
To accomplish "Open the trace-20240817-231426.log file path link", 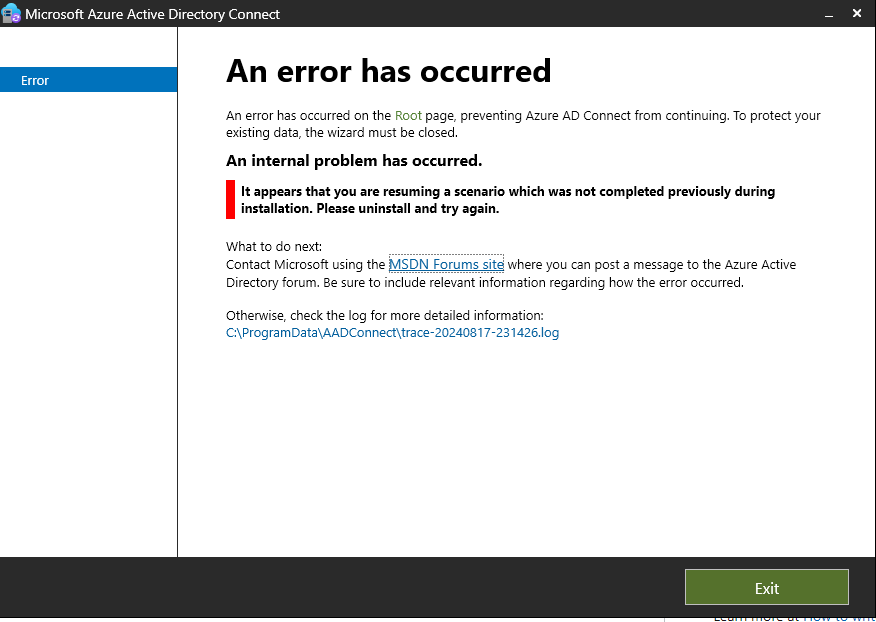I will pyautogui.click(x=392, y=333).
